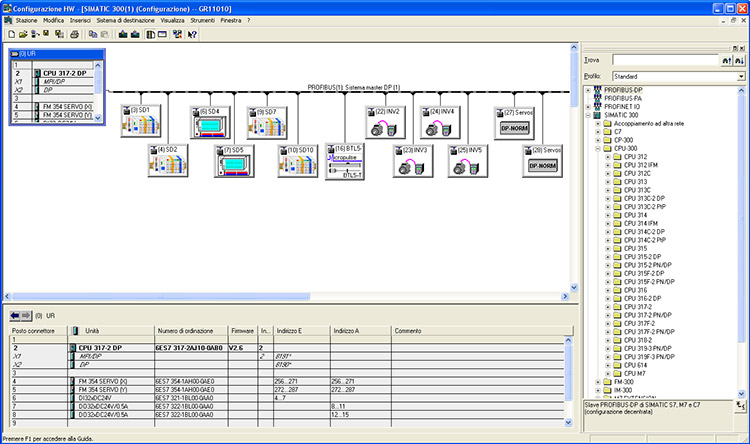Viewport: 750px width, 444px height.
Task: Open the Visualizza menu
Action: pyautogui.click(x=172, y=21)
